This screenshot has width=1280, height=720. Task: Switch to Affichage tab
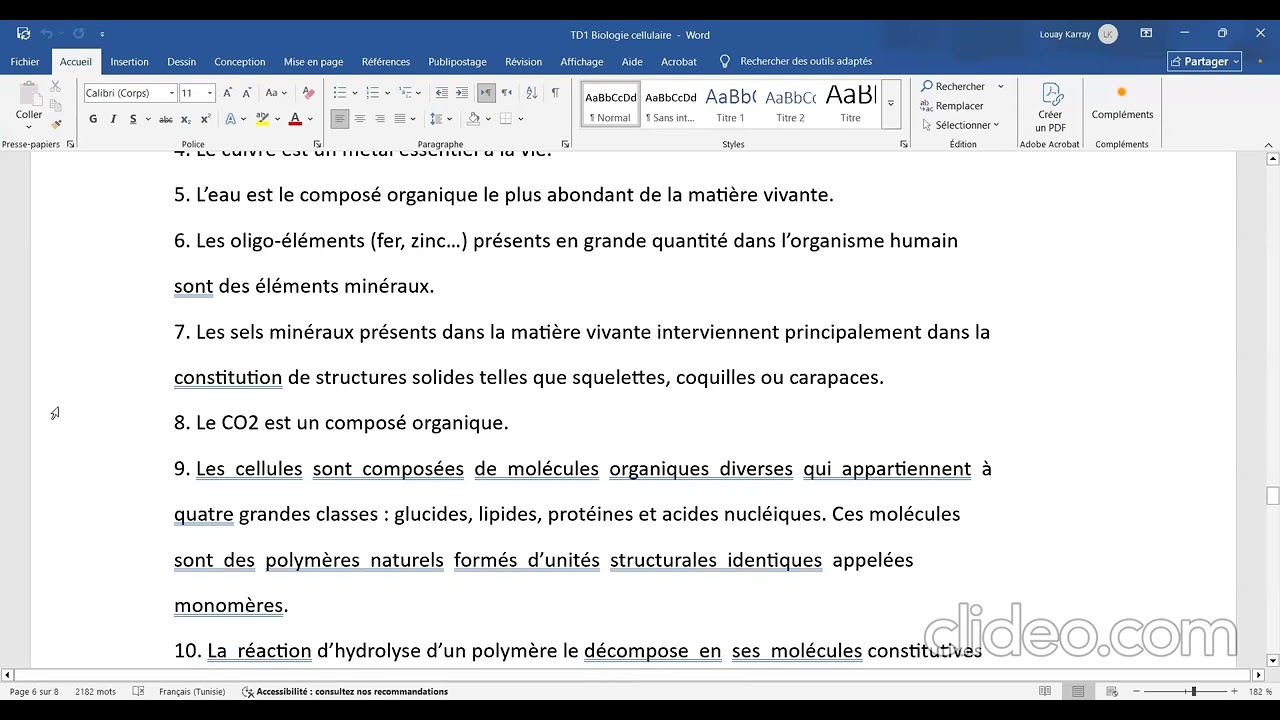[581, 62]
